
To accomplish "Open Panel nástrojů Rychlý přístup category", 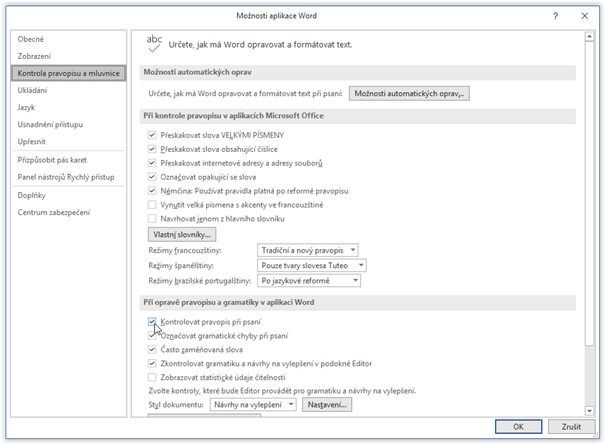I will pyautogui.click(x=69, y=177).
